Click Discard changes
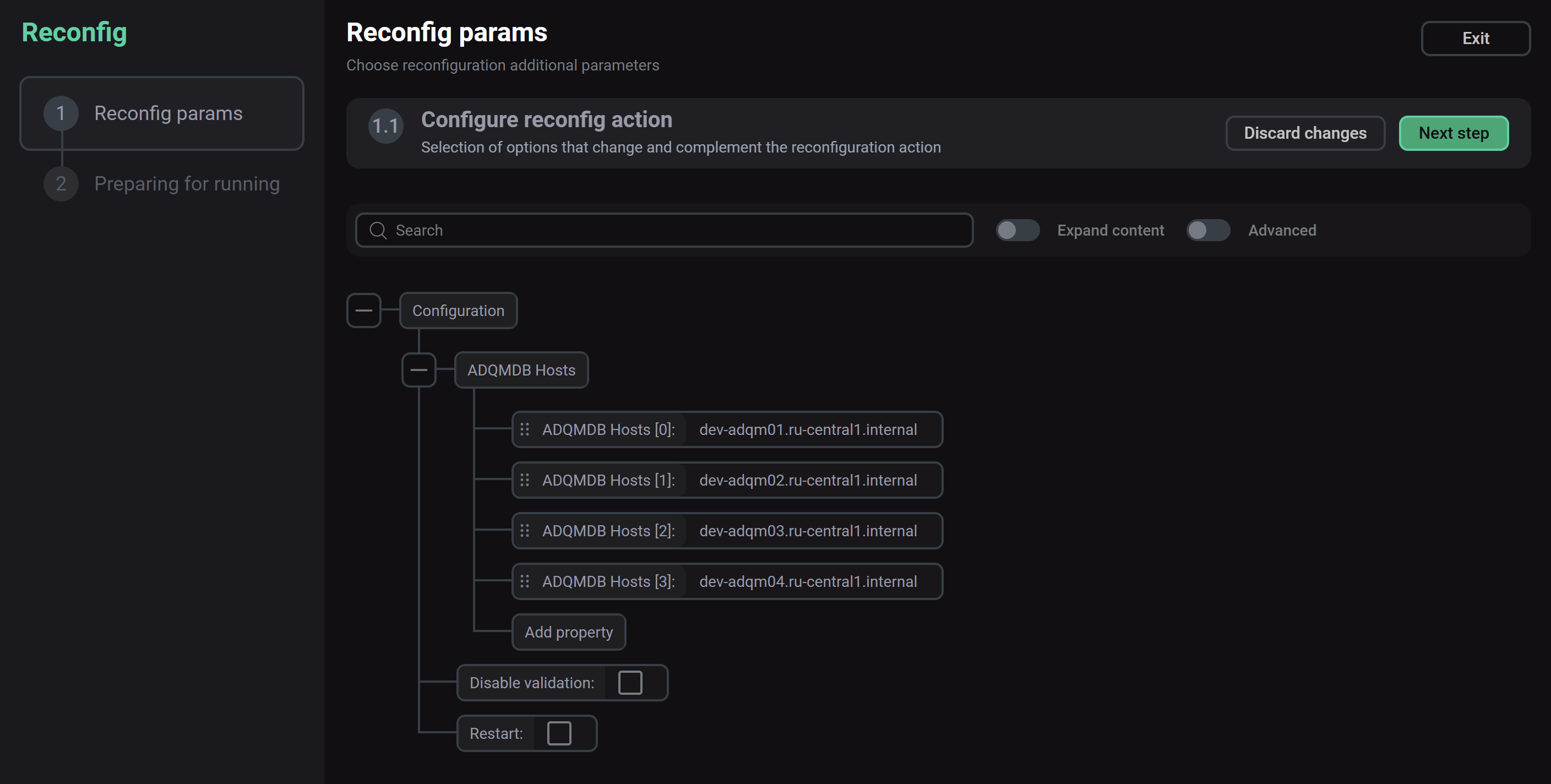1551x784 pixels. coord(1305,133)
